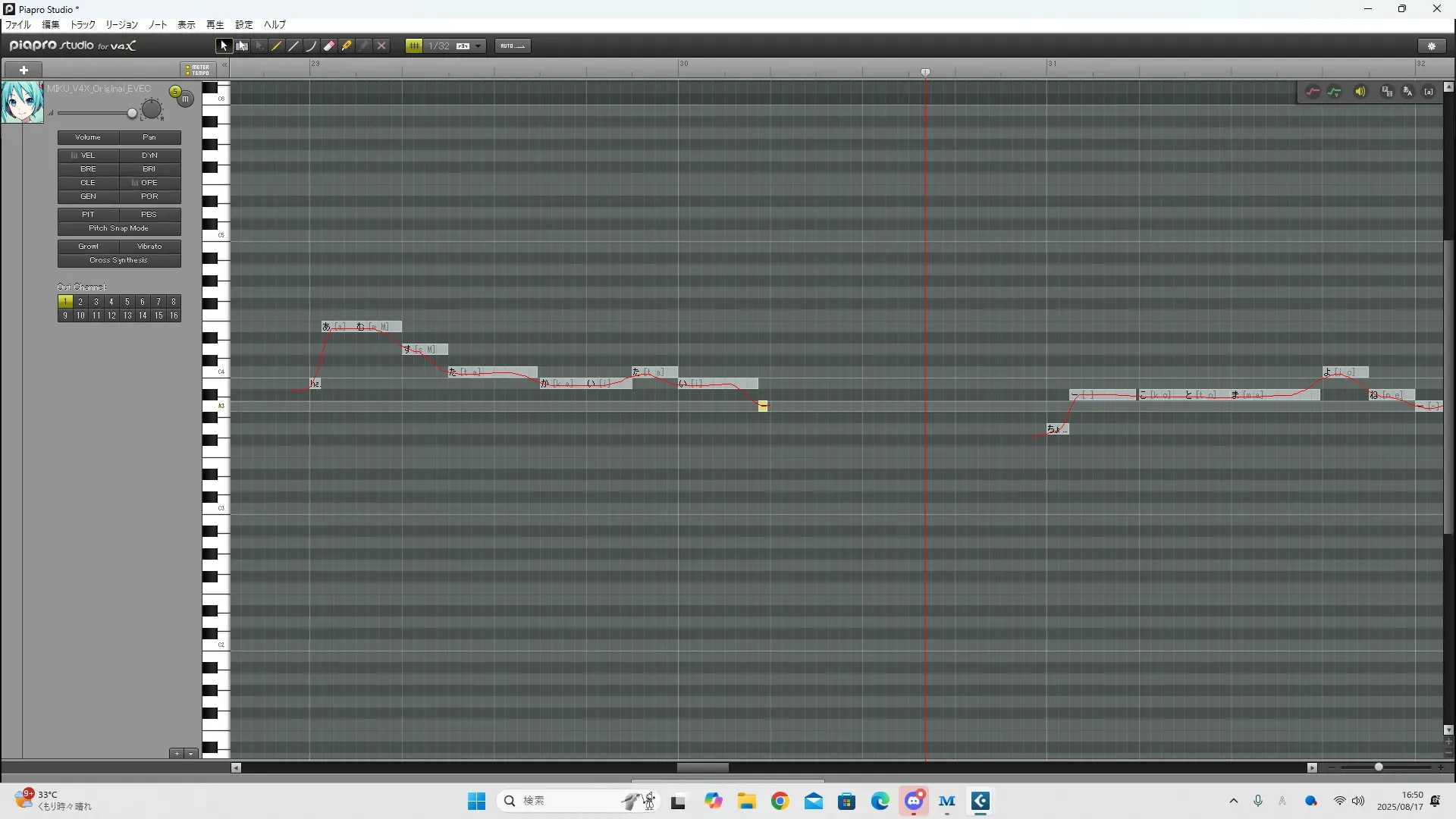Click the Pitch Snap Mode button
The width and height of the screenshot is (1456, 819).
(119, 228)
